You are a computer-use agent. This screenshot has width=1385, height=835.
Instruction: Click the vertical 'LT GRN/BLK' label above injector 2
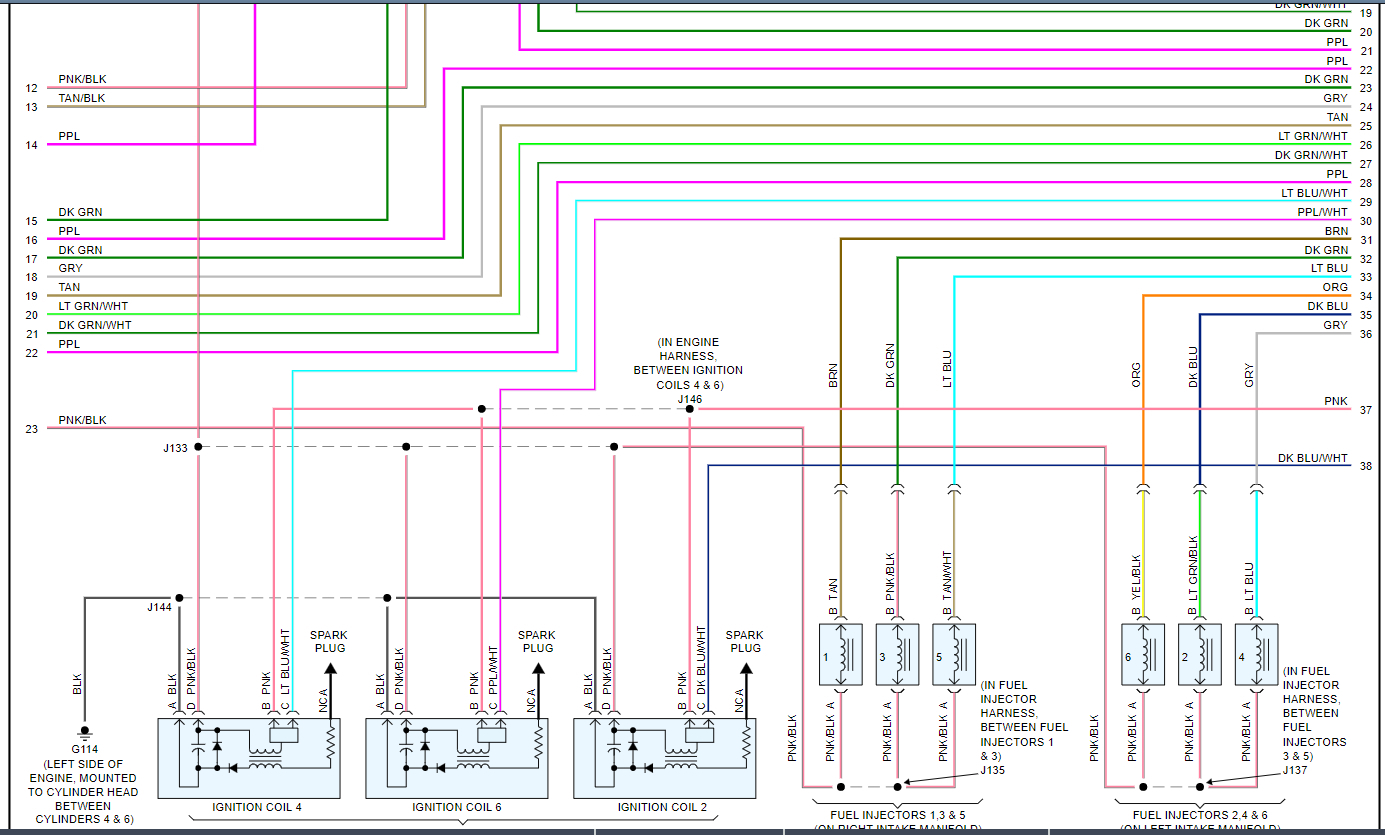[x=1192, y=570]
